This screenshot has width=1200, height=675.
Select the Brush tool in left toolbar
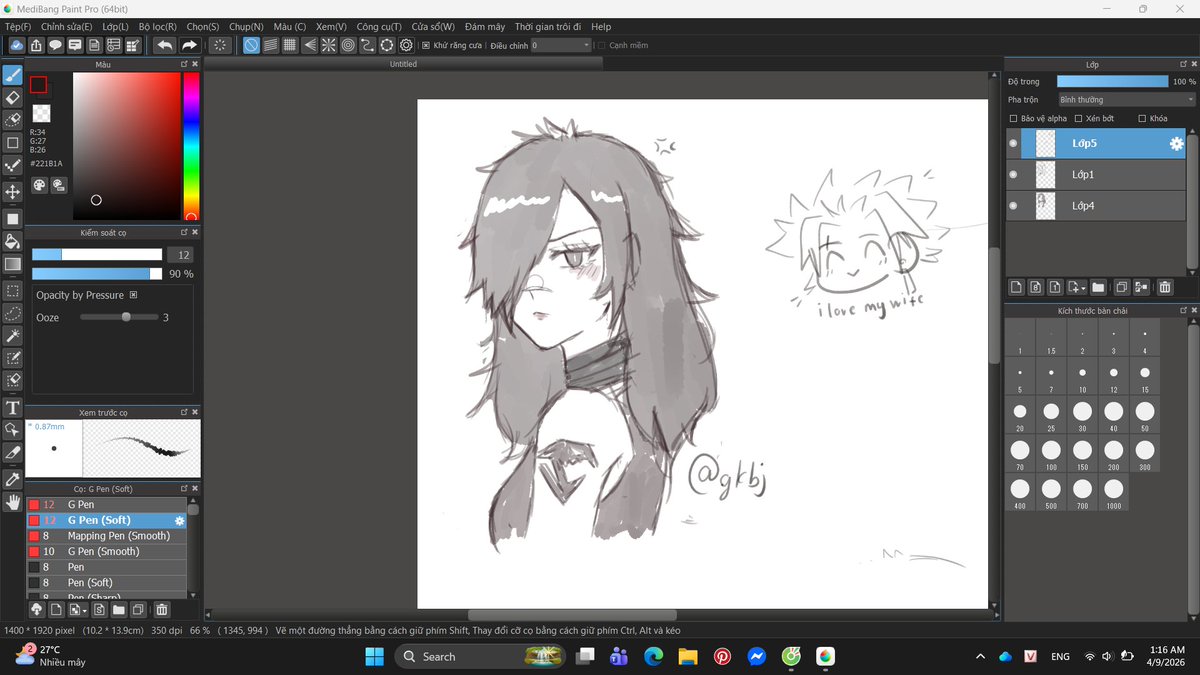pos(13,75)
